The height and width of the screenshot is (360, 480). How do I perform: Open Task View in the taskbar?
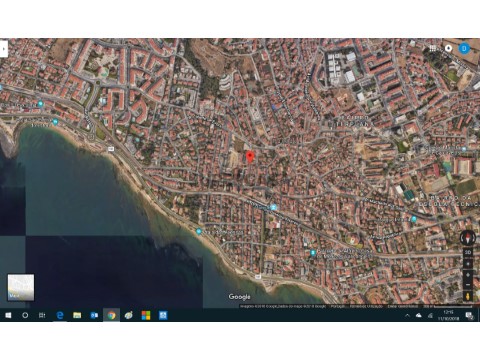point(42,315)
